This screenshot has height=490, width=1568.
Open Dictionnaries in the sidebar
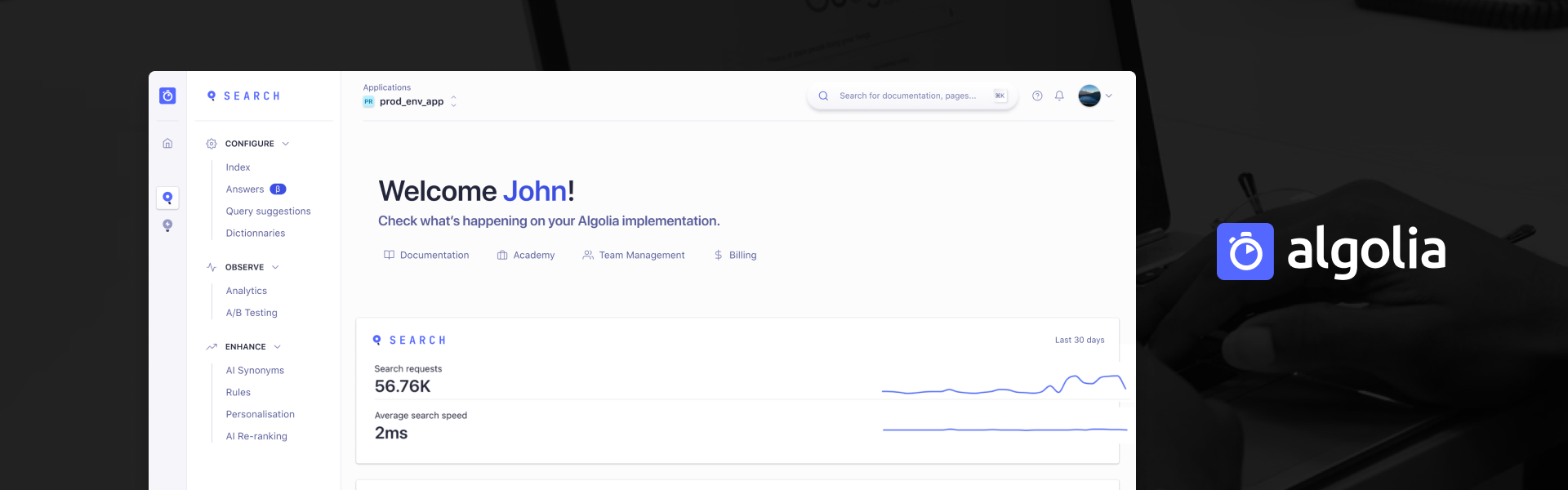click(x=256, y=234)
